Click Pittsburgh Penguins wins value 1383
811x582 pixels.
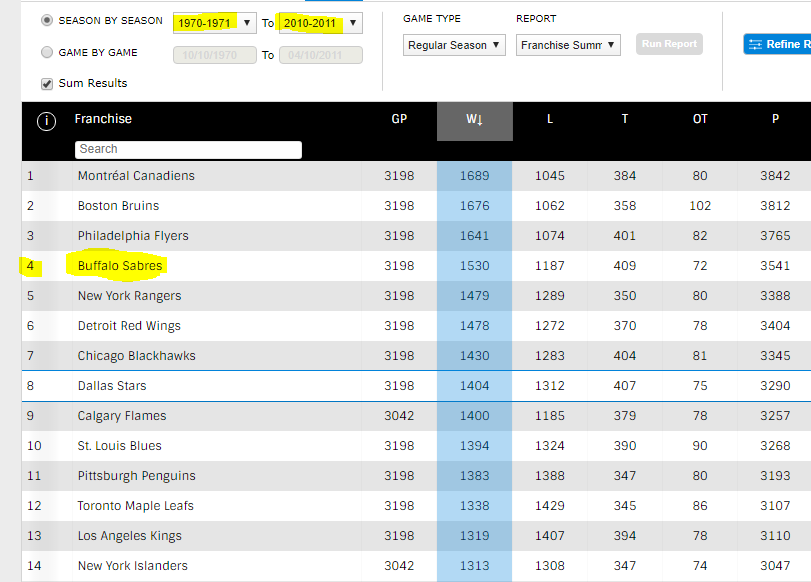click(475, 476)
